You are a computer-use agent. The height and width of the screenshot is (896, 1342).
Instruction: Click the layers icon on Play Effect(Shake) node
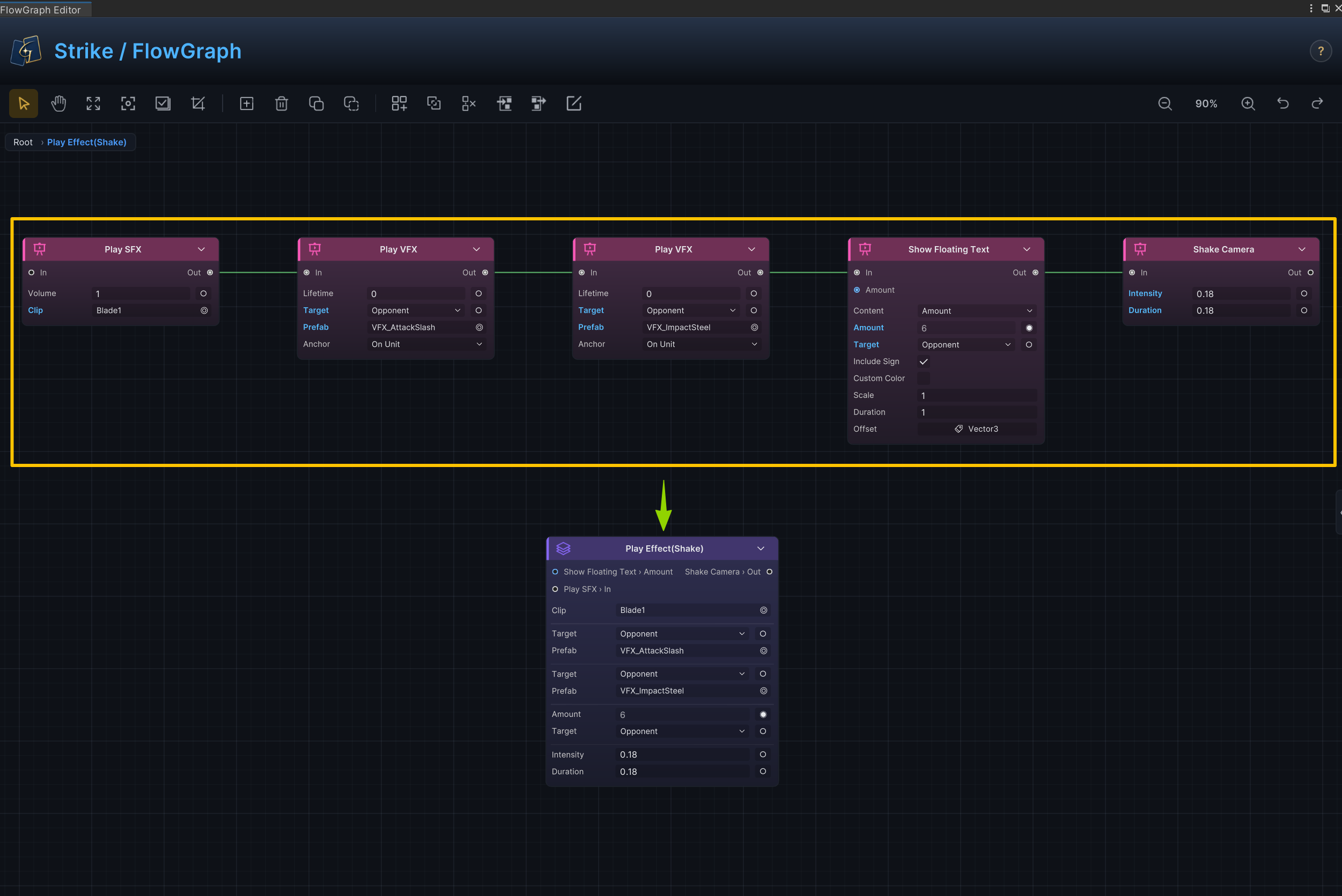click(x=563, y=549)
